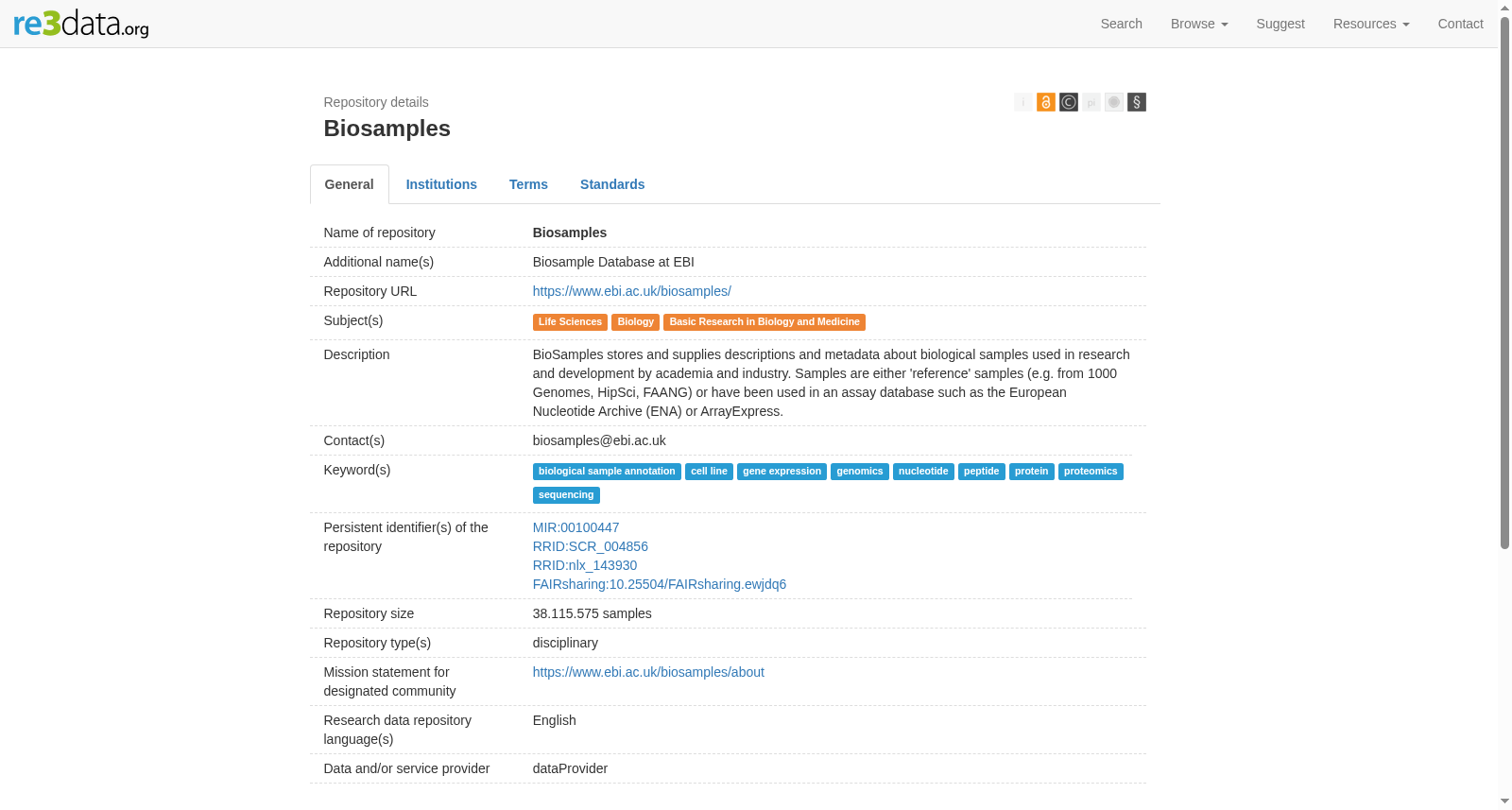
Task: Click the section sign policy badge
Action: coord(1137,102)
